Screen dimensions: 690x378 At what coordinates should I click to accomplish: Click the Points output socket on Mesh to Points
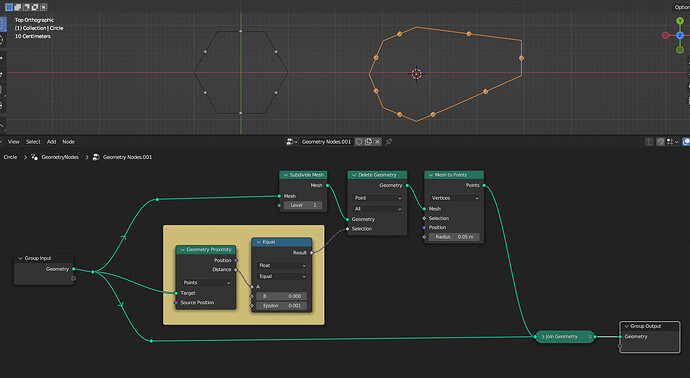tap(484, 186)
